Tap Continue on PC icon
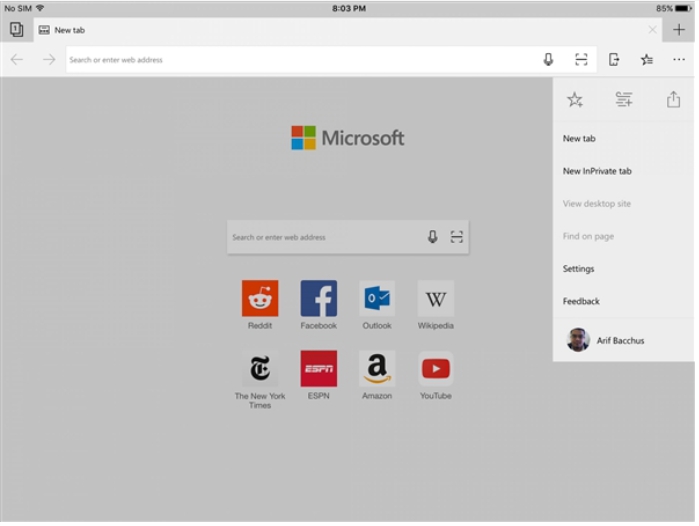 point(614,59)
